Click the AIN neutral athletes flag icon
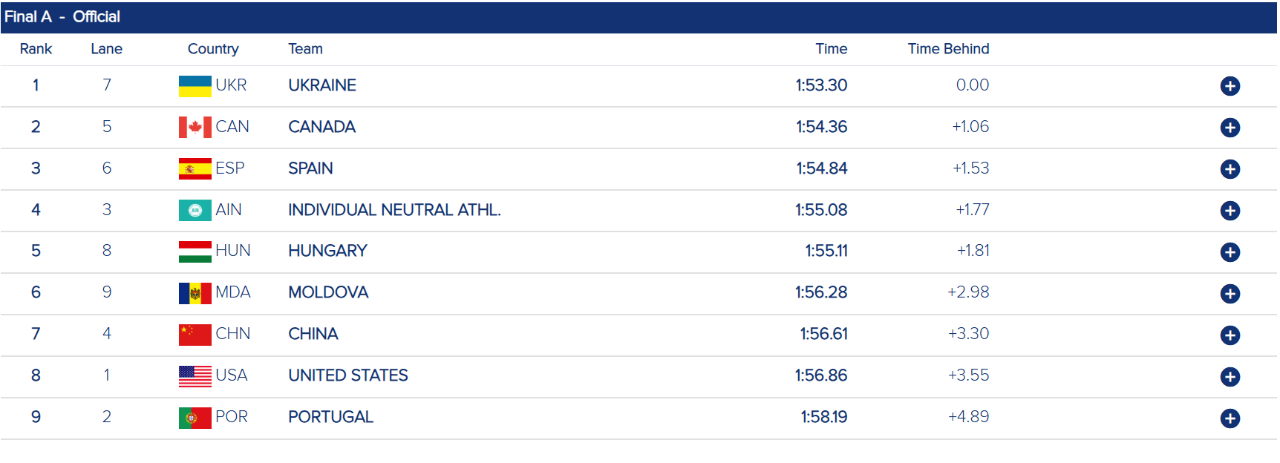The height and width of the screenshot is (463, 1280). 195,210
